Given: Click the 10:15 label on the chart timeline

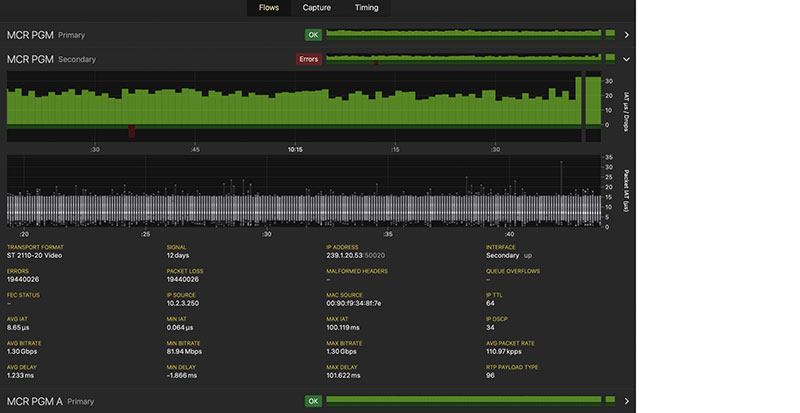Looking at the screenshot, I should 294,150.
